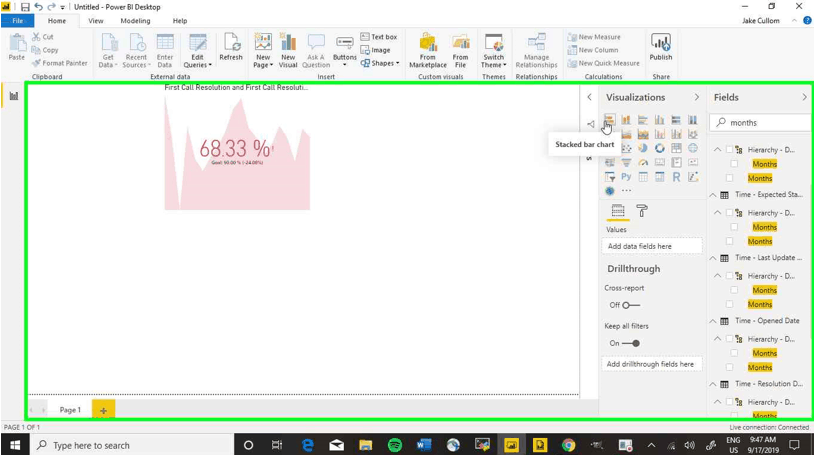Open more visuals via the ellipsis
The image size is (815, 455).
(x=626, y=191)
